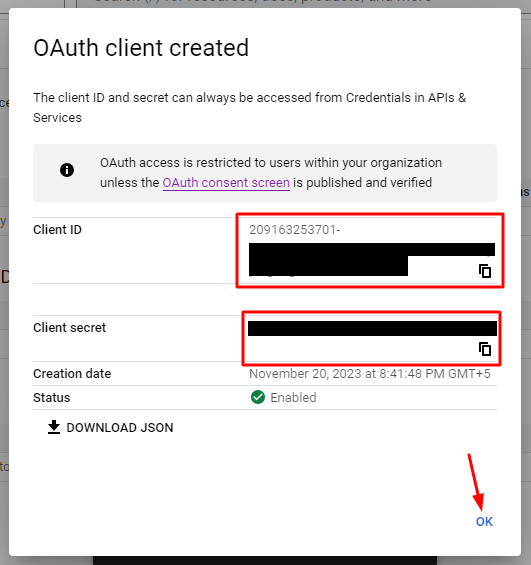The image size is (531, 565).
Task: Click the DOWNLOAD JSON button label
Action: (x=120, y=428)
